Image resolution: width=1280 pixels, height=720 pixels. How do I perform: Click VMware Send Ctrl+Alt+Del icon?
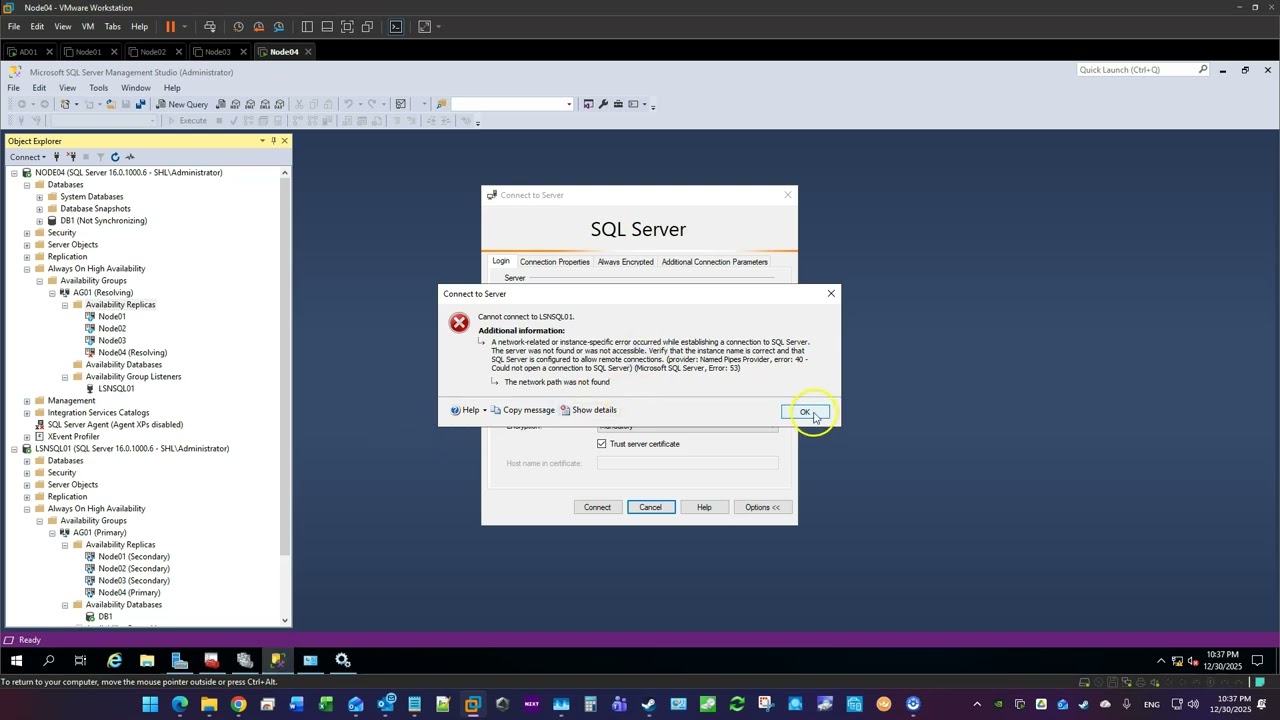tap(209, 27)
